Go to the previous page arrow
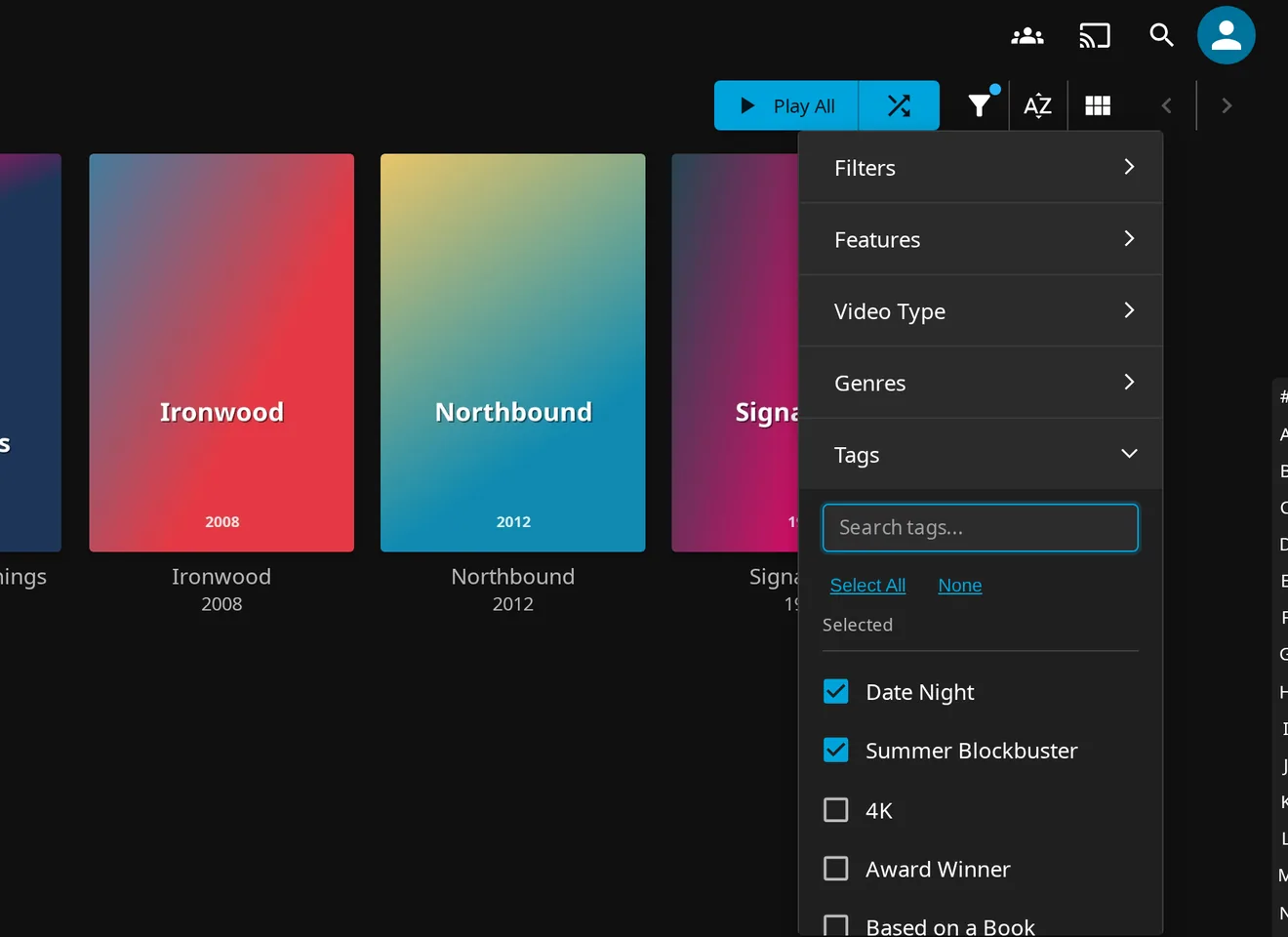1288x937 pixels. click(1166, 105)
